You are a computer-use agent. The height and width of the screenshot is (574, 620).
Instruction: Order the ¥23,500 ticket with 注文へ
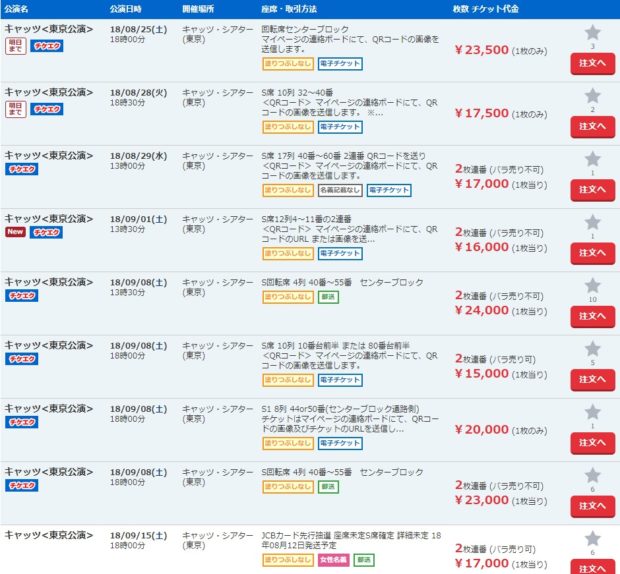click(592, 63)
